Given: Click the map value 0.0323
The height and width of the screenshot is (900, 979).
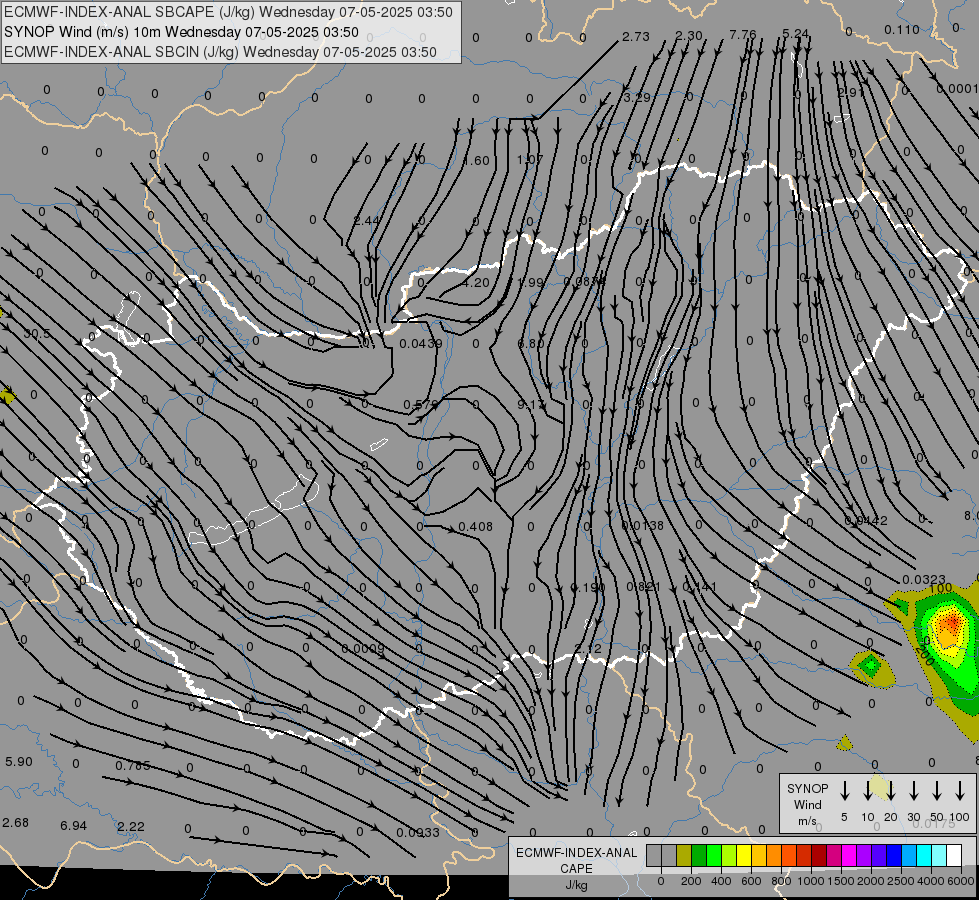Looking at the screenshot, I should (924, 580).
